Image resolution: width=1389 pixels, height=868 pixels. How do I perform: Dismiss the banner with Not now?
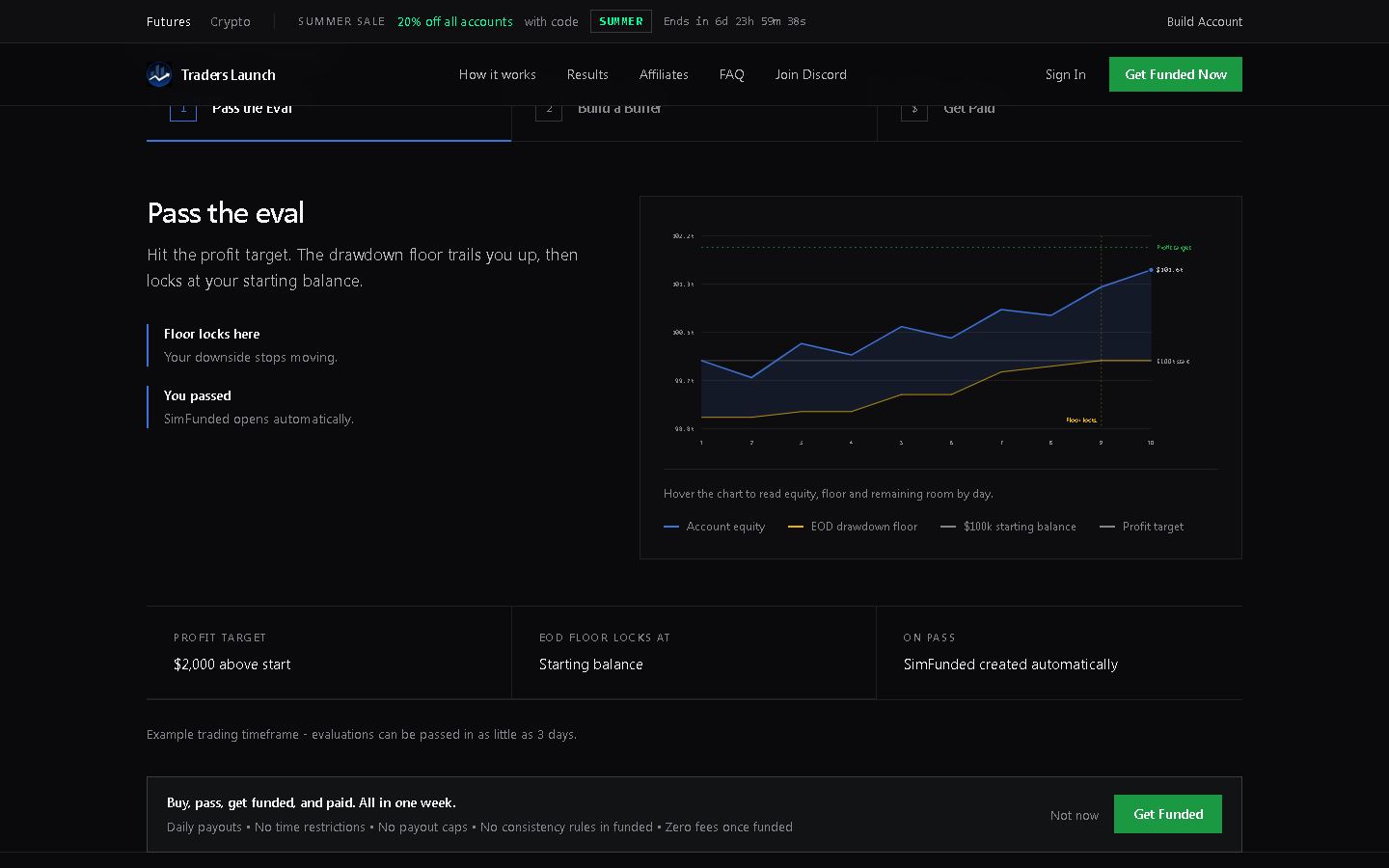(1075, 815)
